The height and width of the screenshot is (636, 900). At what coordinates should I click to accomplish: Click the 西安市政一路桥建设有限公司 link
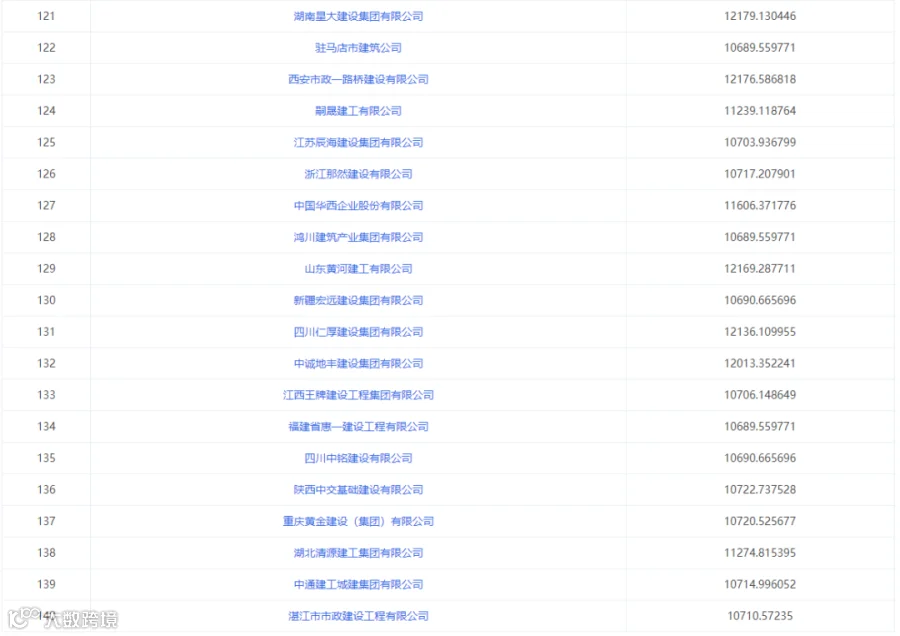[x=358, y=79]
